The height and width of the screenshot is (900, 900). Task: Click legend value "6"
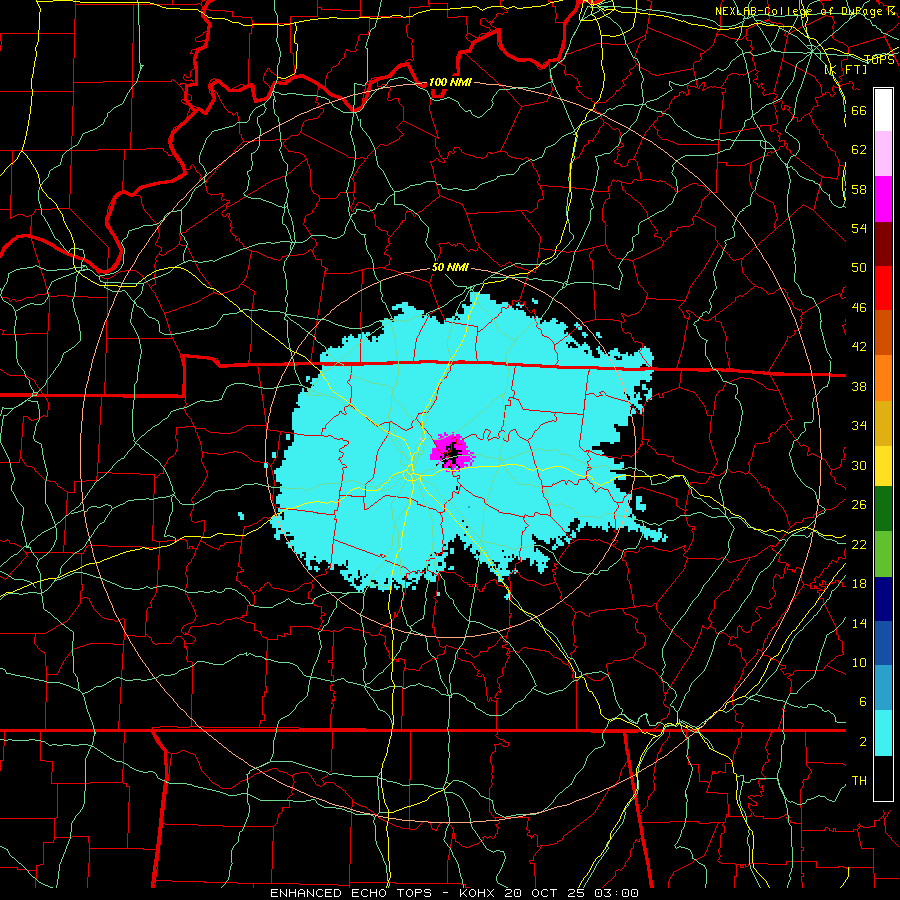(x=862, y=701)
